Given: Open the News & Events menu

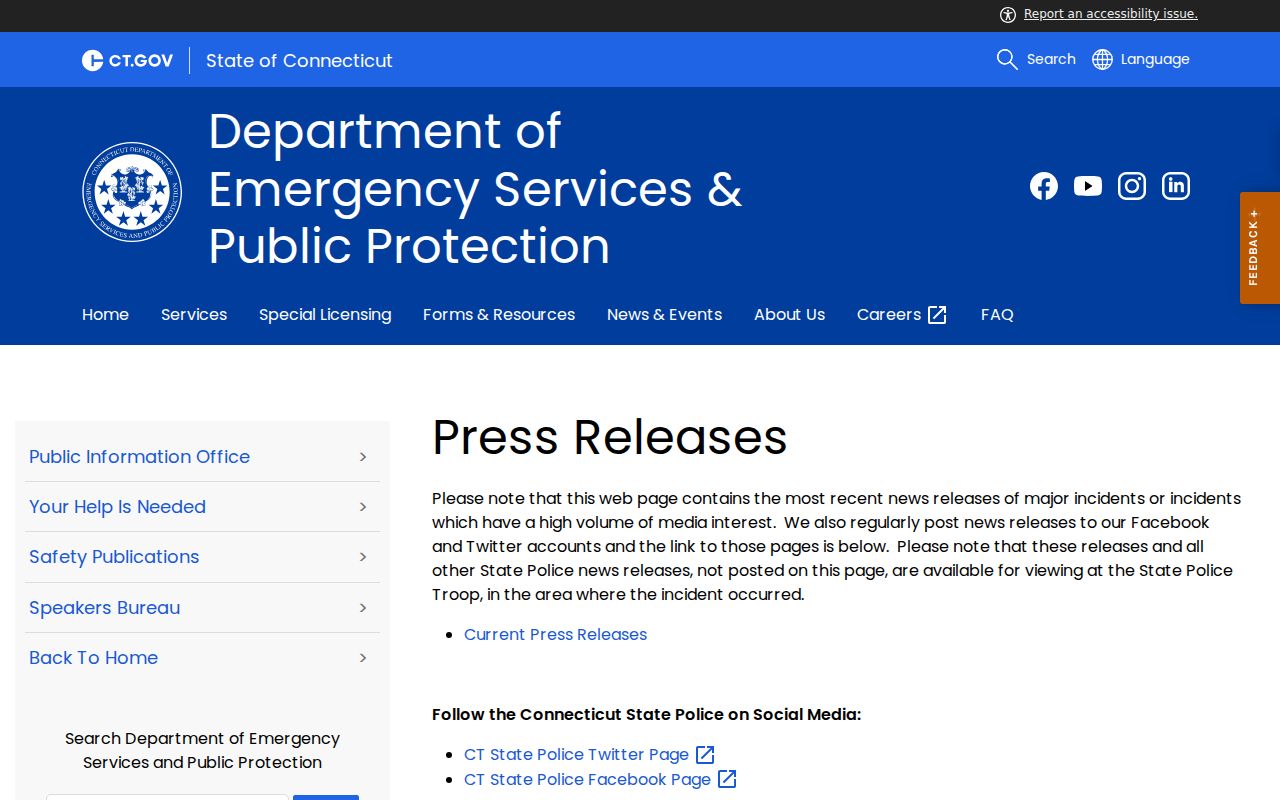Looking at the screenshot, I should (664, 314).
